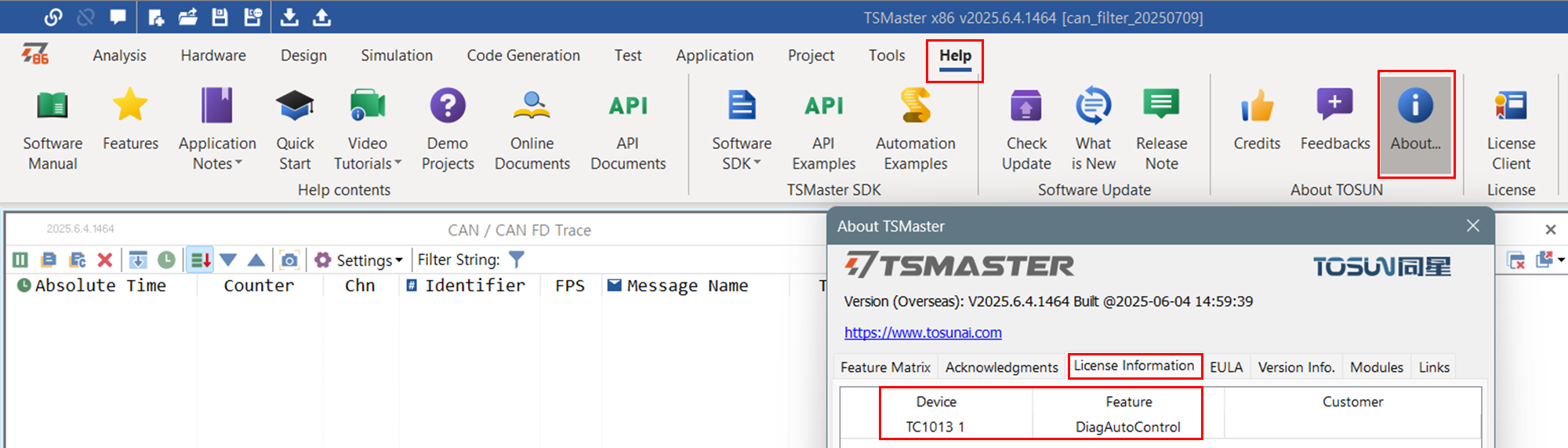This screenshot has height=448, width=1568.
Task: Open the trace Settings dropdown
Action: point(359,260)
